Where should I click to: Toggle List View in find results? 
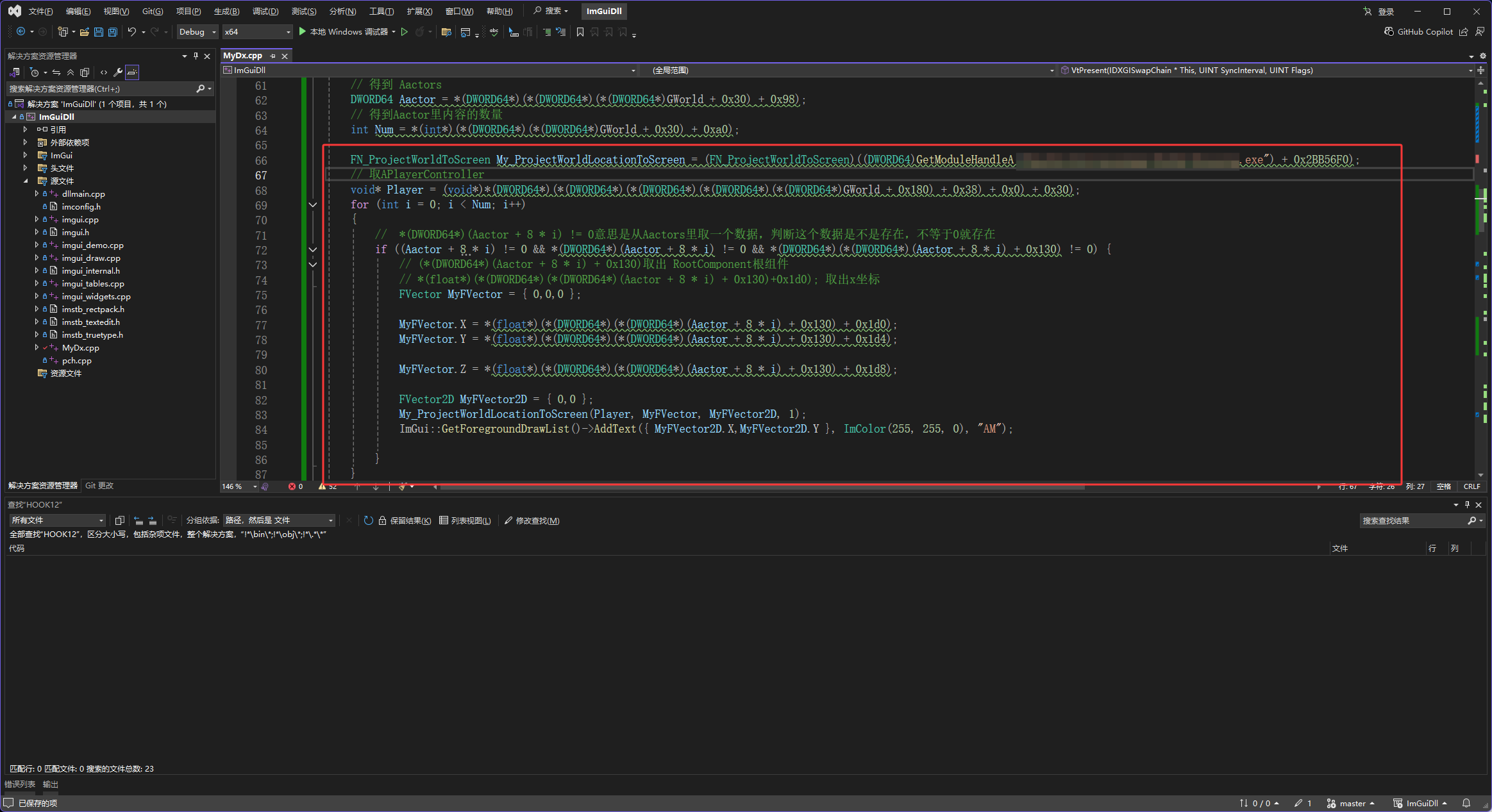[x=465, y=520]
